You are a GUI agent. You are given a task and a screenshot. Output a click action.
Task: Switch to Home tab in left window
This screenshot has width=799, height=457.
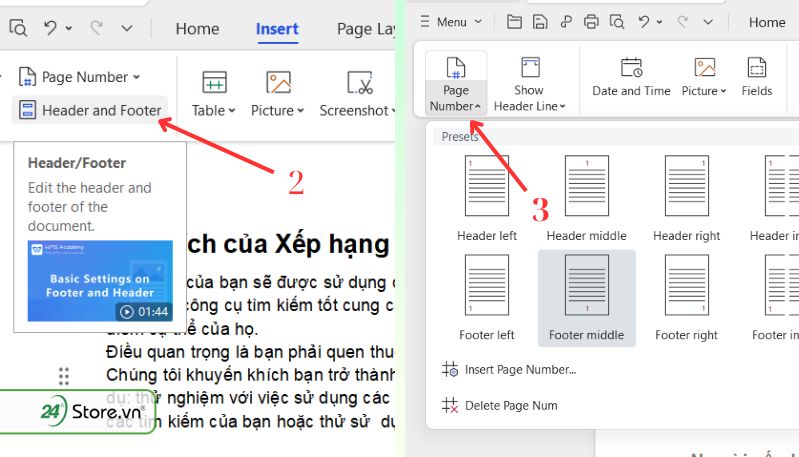pyautogui.click(x=197, y=29)
